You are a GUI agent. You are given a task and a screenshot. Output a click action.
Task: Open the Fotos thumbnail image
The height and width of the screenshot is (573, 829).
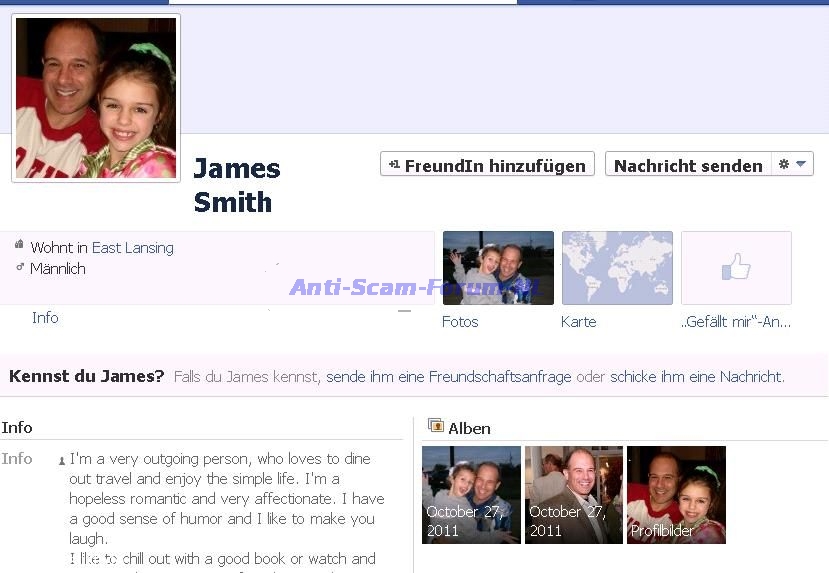click(x=498, y=268)
